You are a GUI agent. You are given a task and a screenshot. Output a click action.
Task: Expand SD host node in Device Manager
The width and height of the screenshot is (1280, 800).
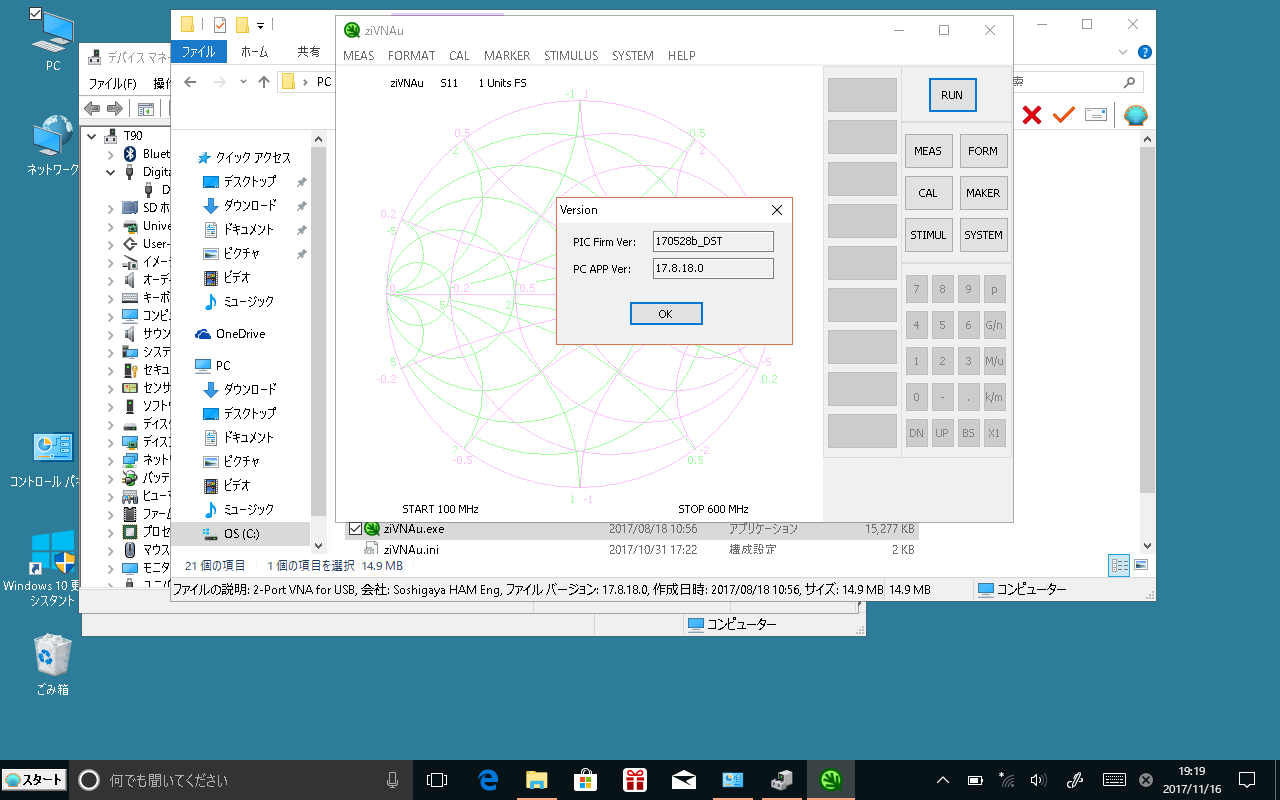(x=111, y=208)
